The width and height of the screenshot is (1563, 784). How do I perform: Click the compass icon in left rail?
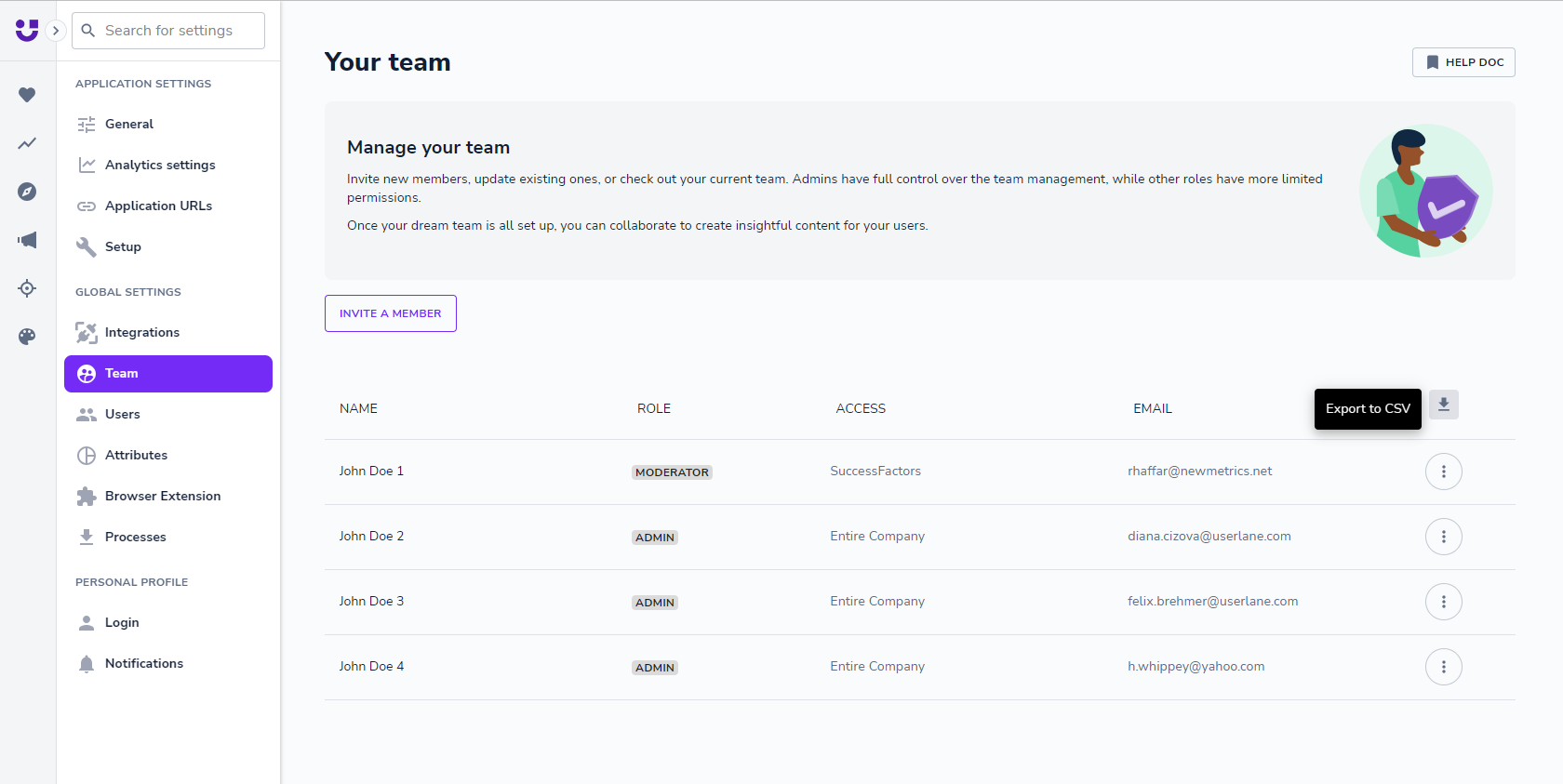(27, 192)
